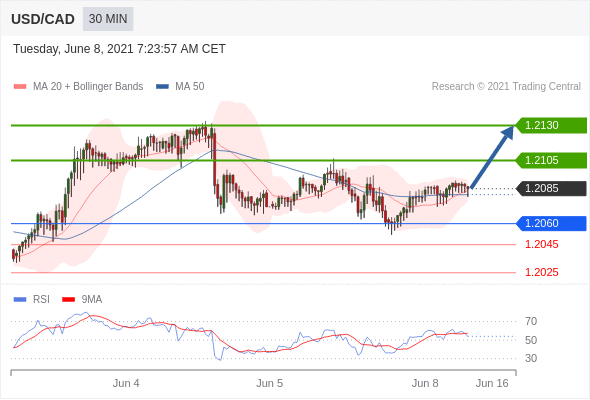Click the Jun 4 date axis label

click(126, 383)
